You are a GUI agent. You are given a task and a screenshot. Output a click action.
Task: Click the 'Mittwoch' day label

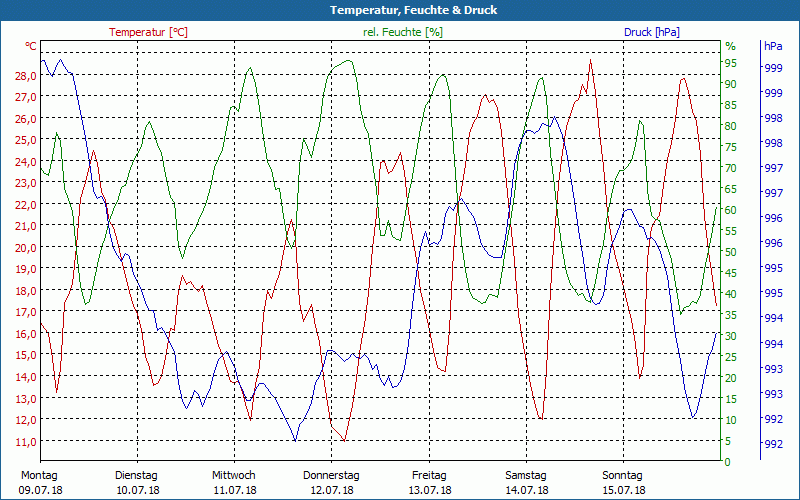pyautogui.click(x=234, y=476)
